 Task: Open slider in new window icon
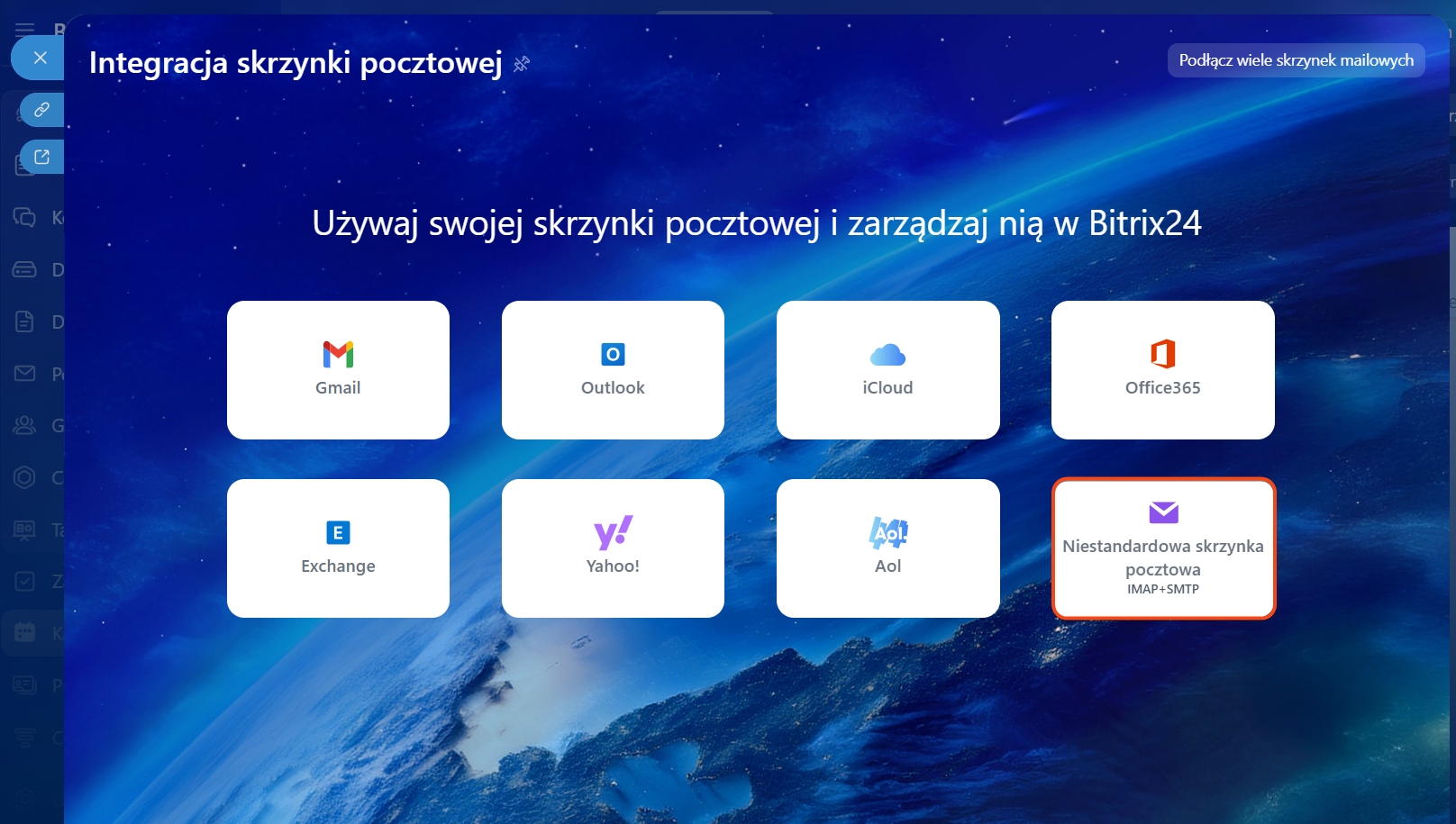coord(41,157)
